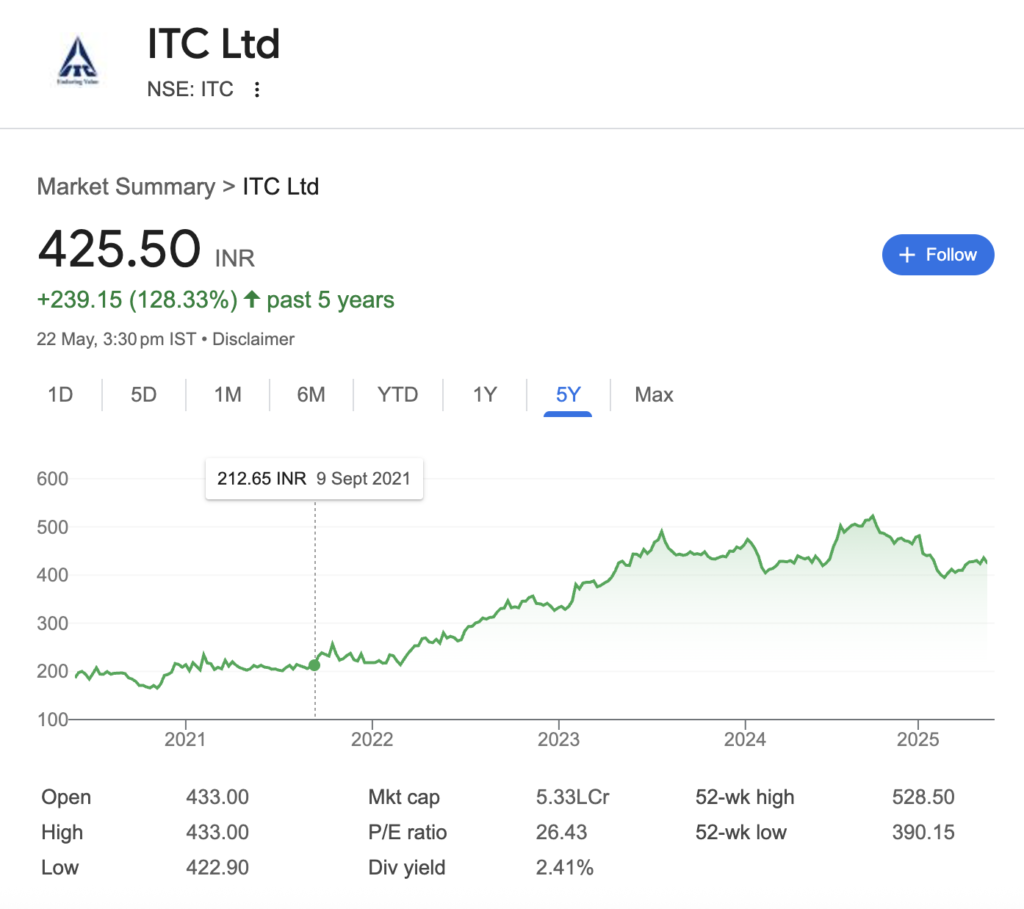The height and width of the screenshot is (909, 1024).
Task: Show year-to-date YTD chart
Action: click(x=398, y=394)
